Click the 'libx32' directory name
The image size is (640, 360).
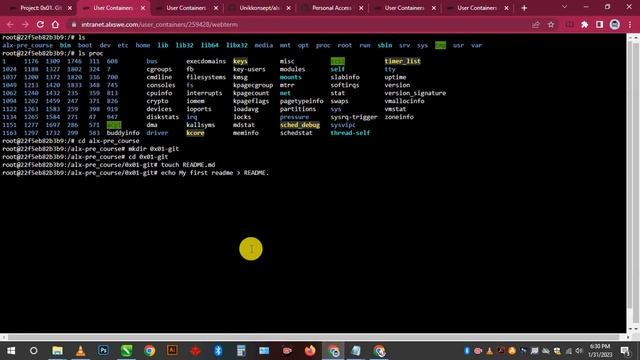point(237,45)
